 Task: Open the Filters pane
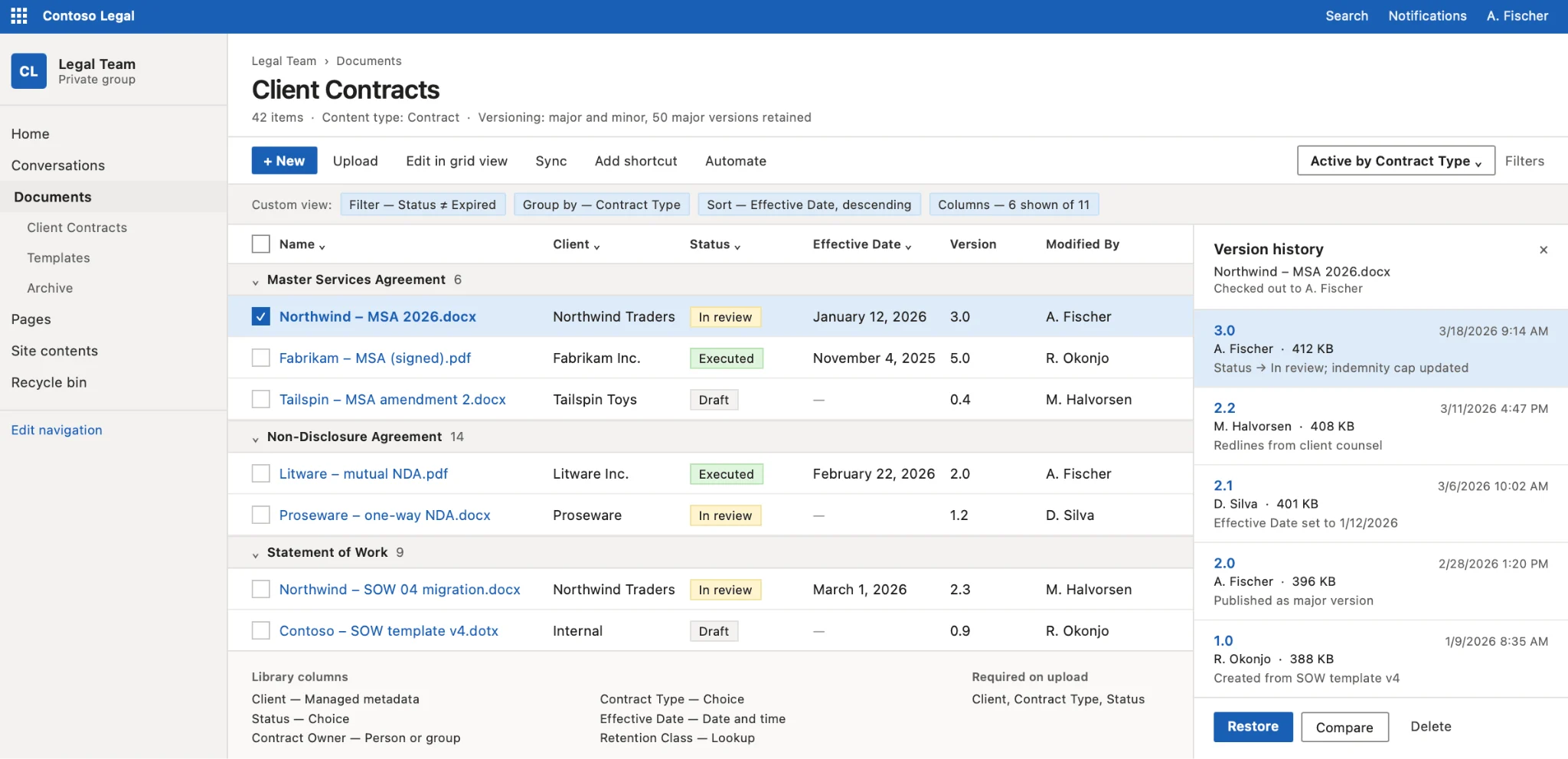(1524, 161)
